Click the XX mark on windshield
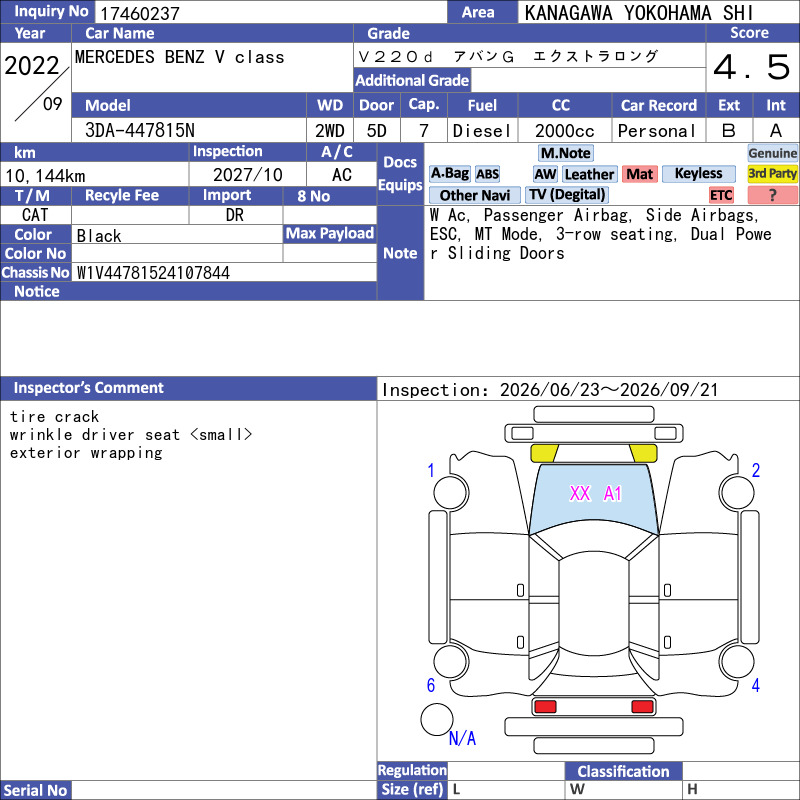800x800 pixels. click(x=580, y=493)
